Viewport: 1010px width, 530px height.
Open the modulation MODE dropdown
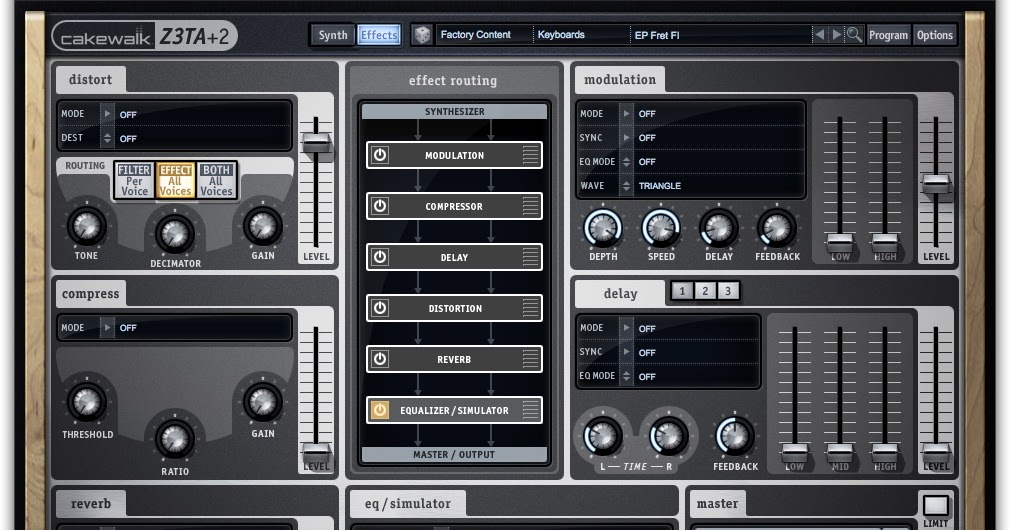626,113
